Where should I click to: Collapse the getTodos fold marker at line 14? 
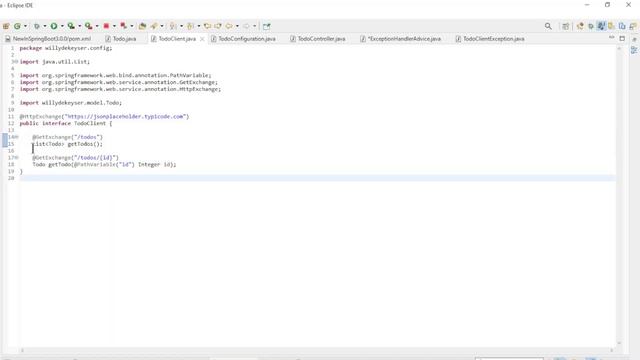17,137
